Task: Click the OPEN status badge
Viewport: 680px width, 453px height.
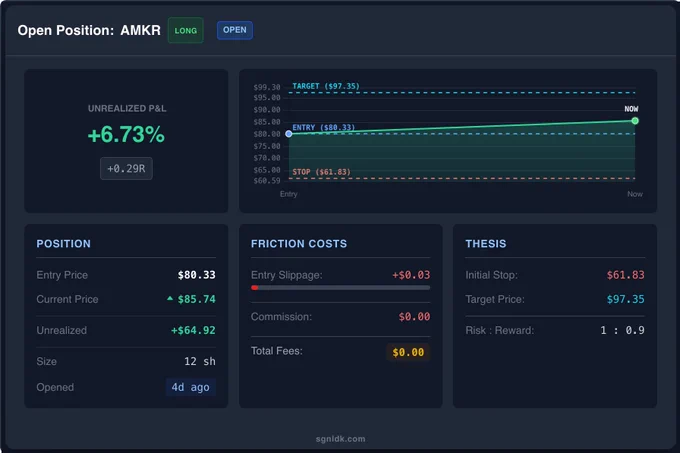Action: [235, 30]
